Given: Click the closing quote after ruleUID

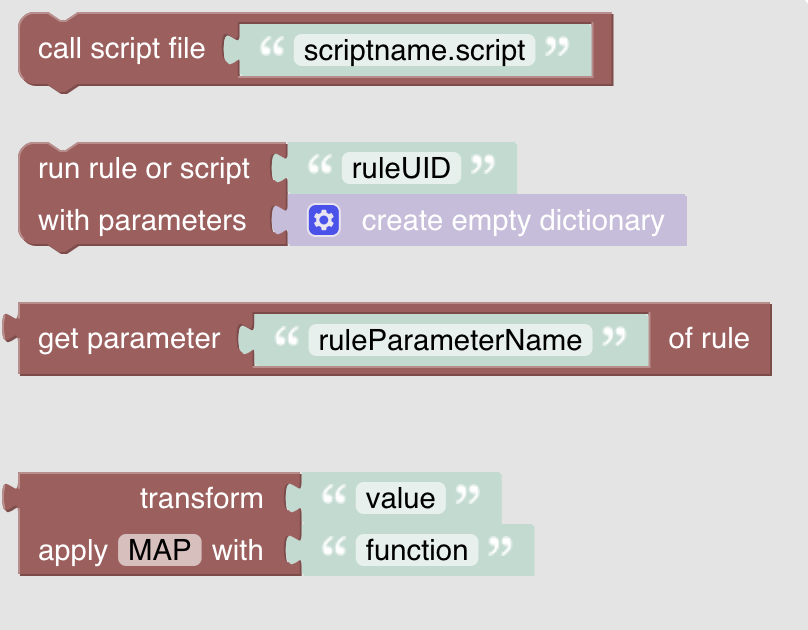Looking at the screenshot, I should point(483,166).
